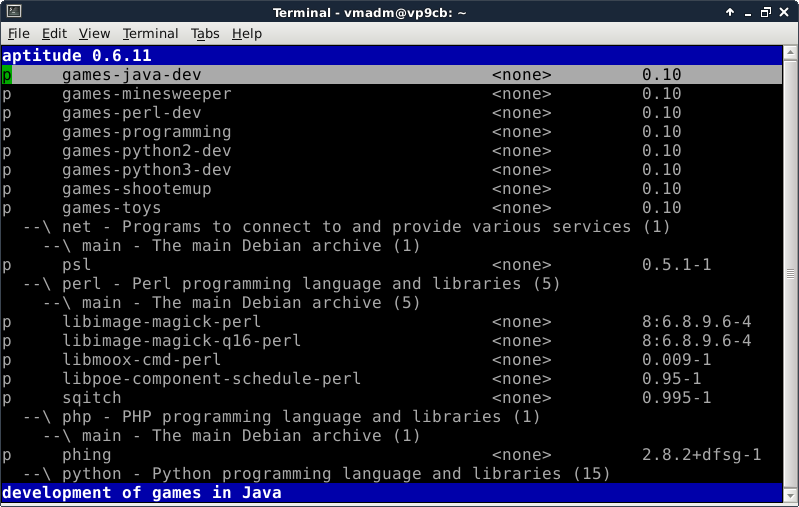This screenshot has width=799, height=507.
Task: Click the terminal's vertical scrollbar
Action: 791,270
